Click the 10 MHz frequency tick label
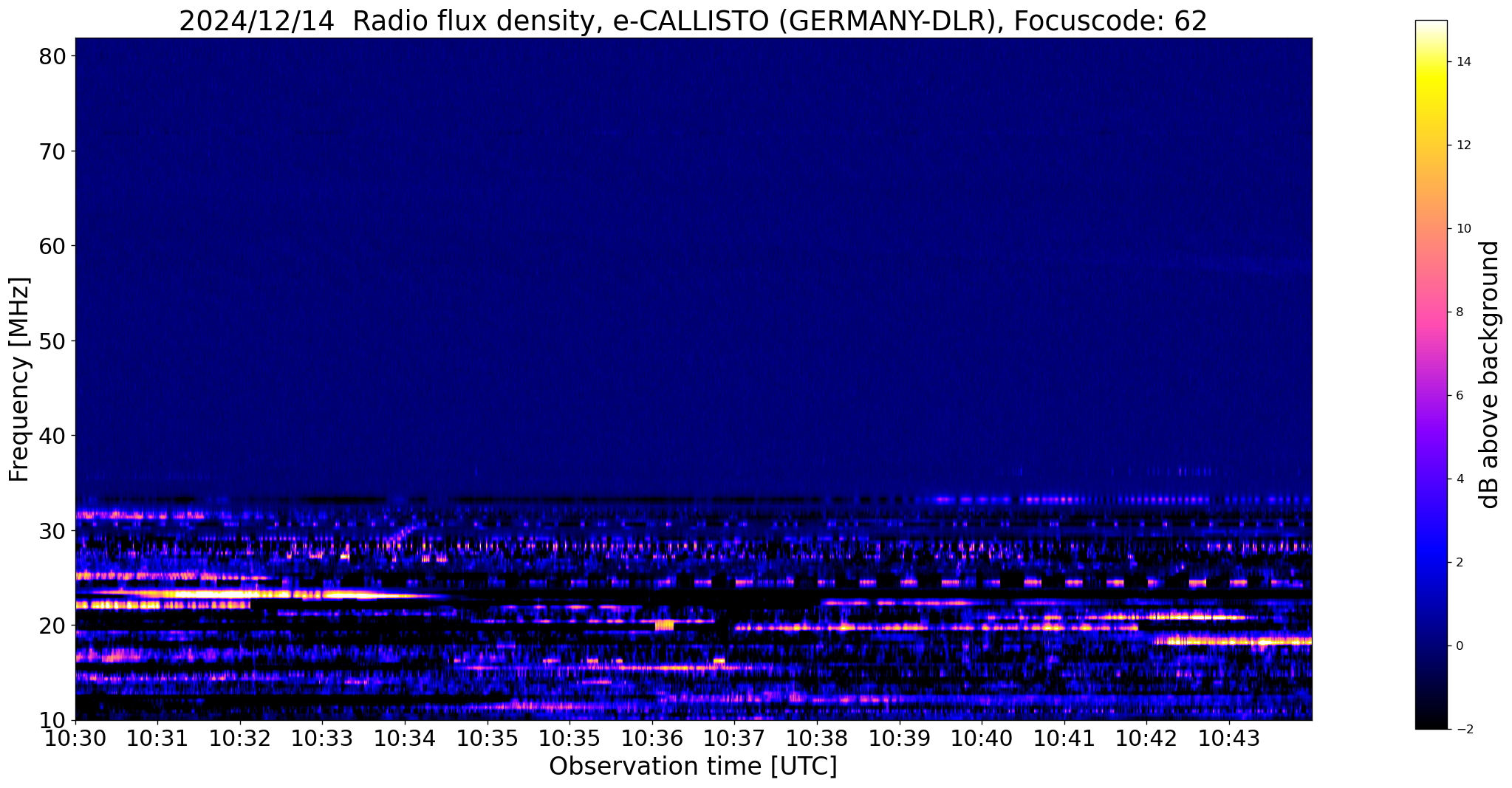 53,720
